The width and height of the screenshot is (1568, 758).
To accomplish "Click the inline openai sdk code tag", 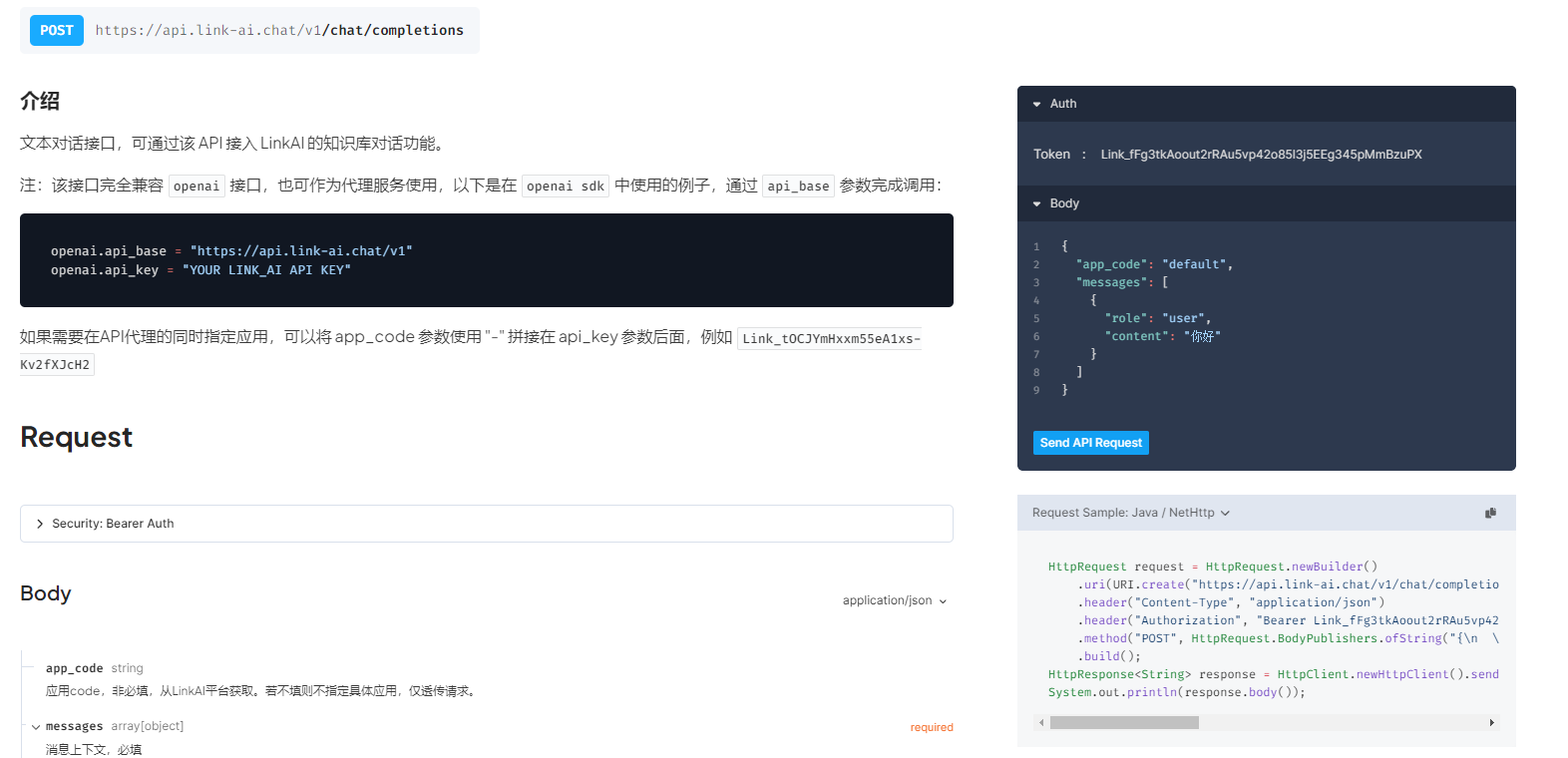I will [566, 186].
